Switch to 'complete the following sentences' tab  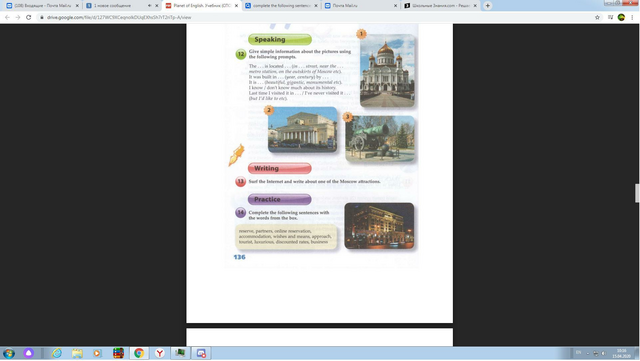tap(281, 6)
